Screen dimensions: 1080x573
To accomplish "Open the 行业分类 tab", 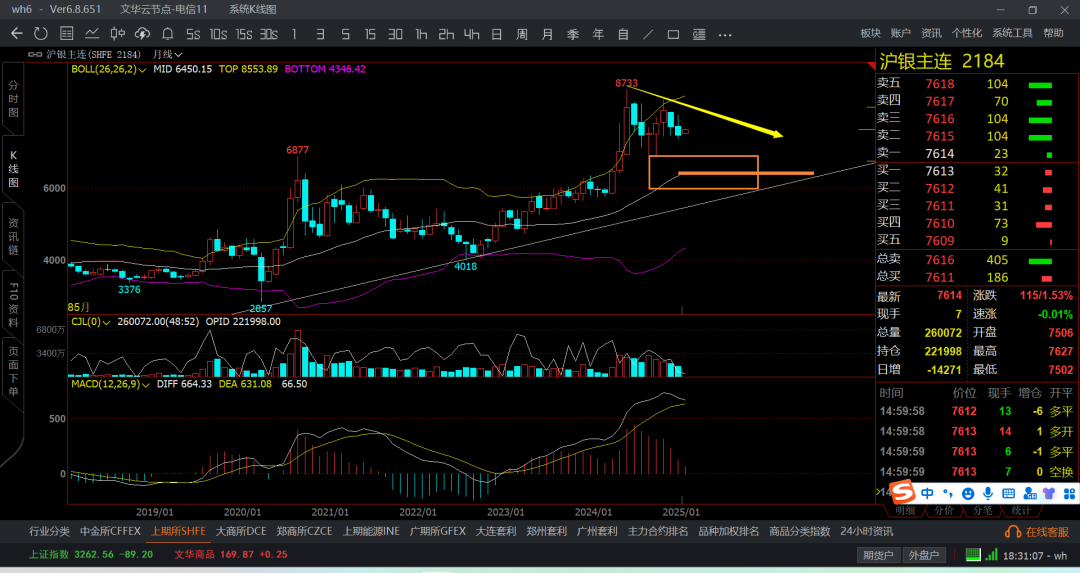I will click(49, 532).
